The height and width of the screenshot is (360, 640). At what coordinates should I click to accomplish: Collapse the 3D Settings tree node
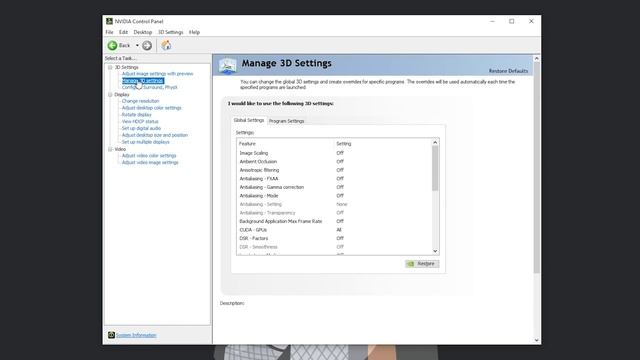click(110, 67)
